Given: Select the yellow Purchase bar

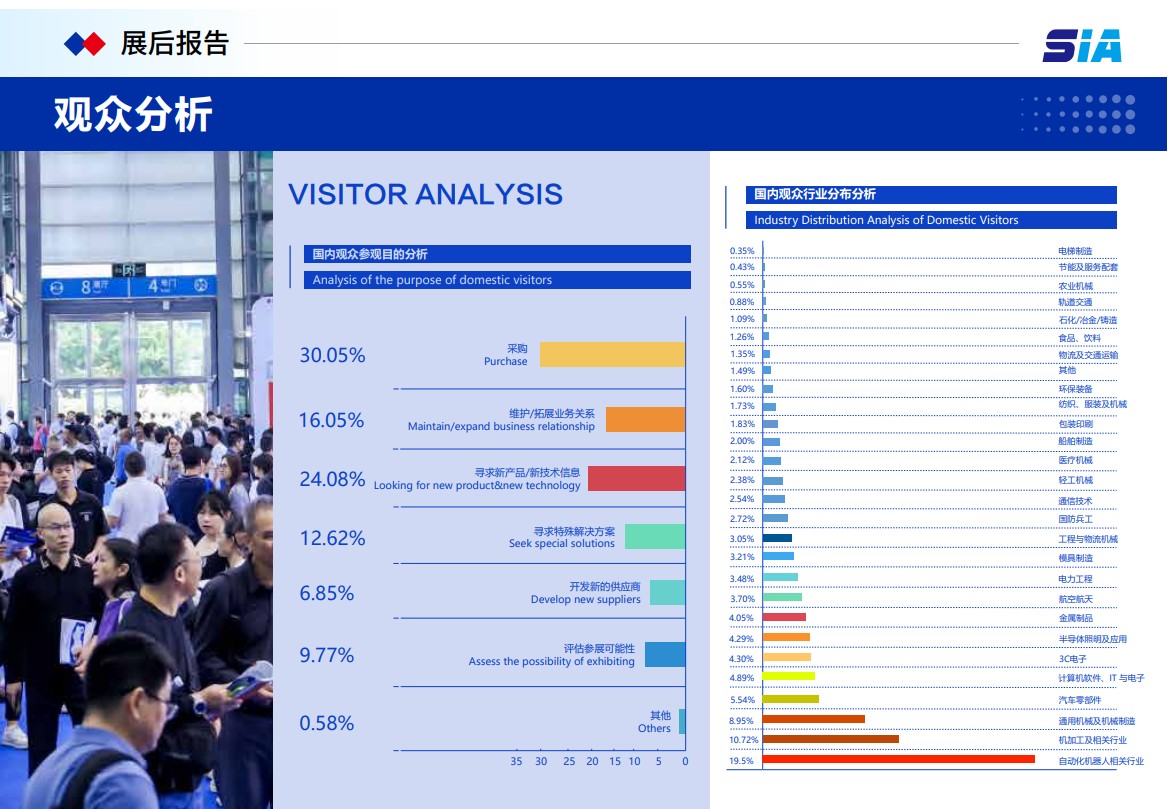Looking at the screenshot, I should (x=612, y=354).
